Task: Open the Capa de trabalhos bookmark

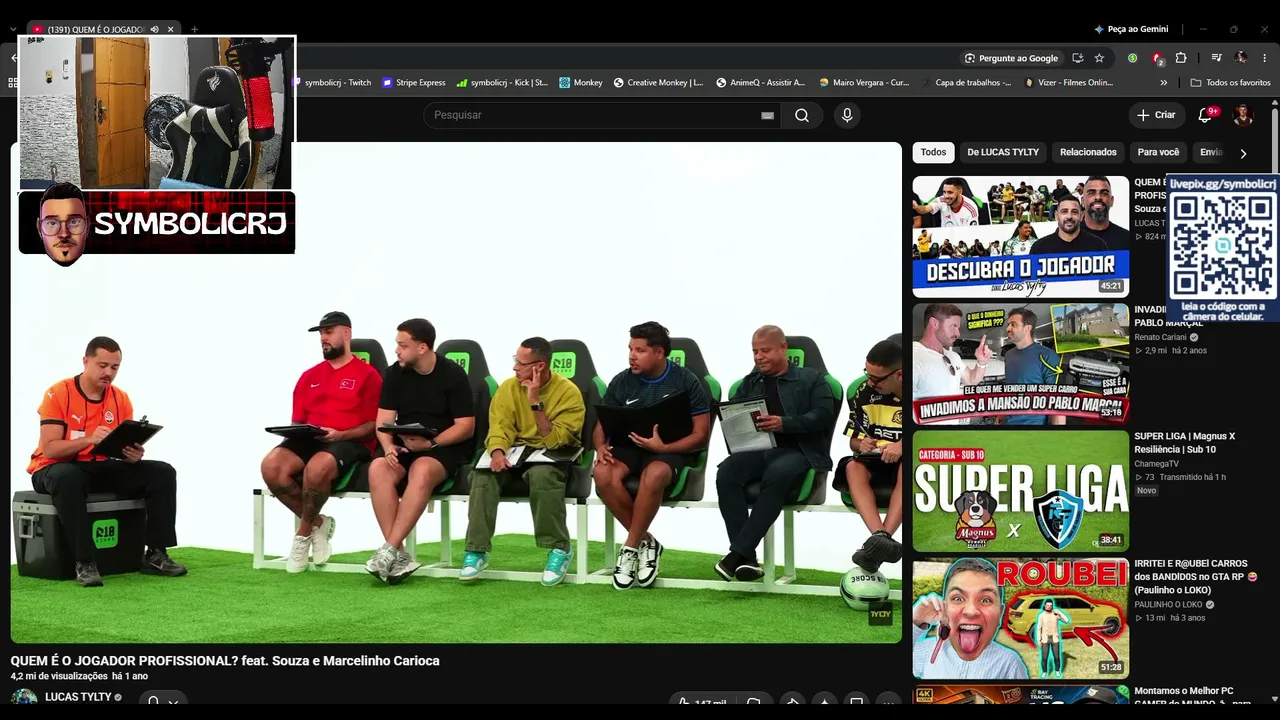Action: pos(966,83)
